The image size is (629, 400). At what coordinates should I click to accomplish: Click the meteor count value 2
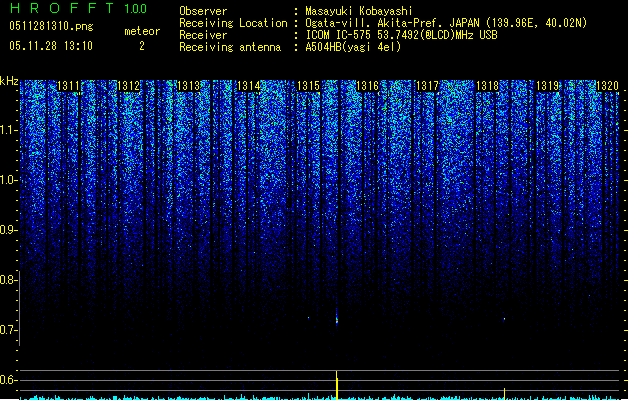(x=142, y=46)
